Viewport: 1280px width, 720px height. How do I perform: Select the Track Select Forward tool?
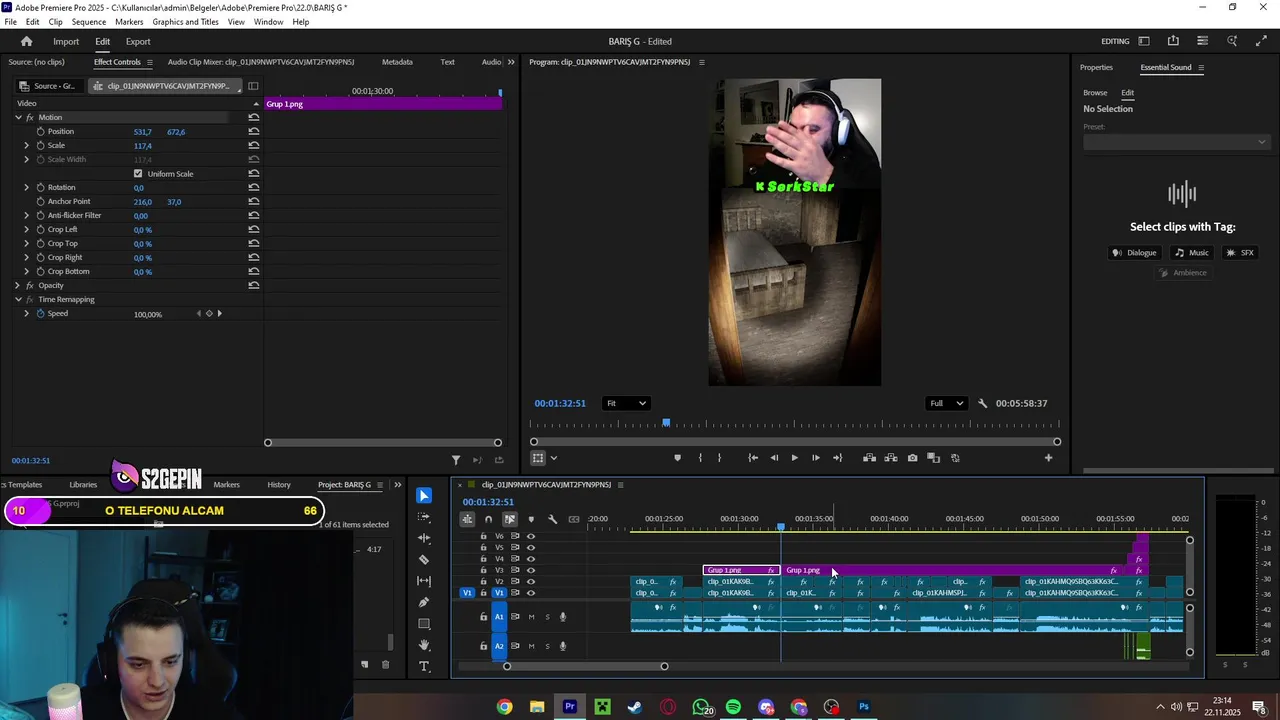click(424, 517)
